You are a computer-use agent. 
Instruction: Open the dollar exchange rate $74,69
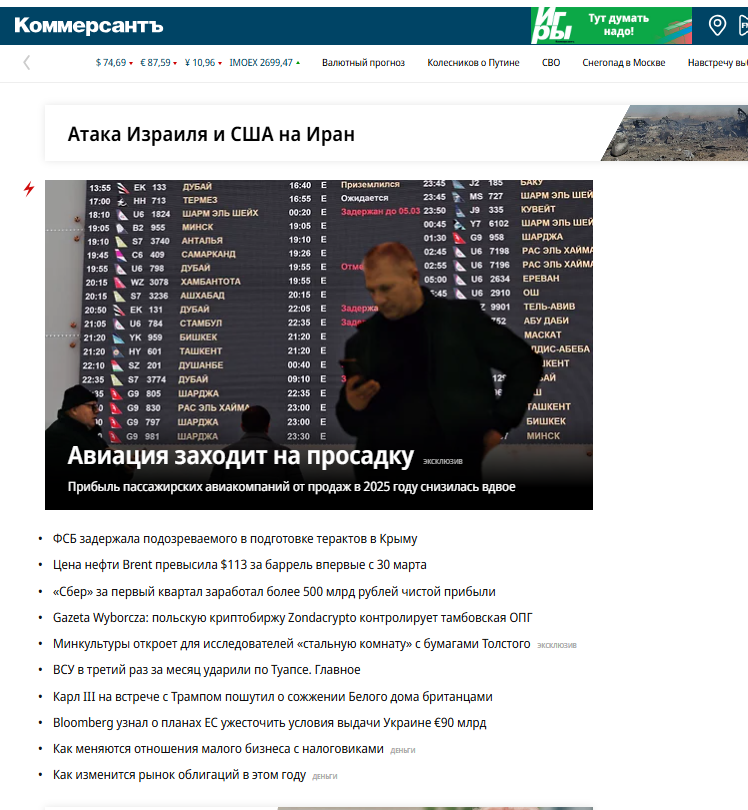point(112,63)
